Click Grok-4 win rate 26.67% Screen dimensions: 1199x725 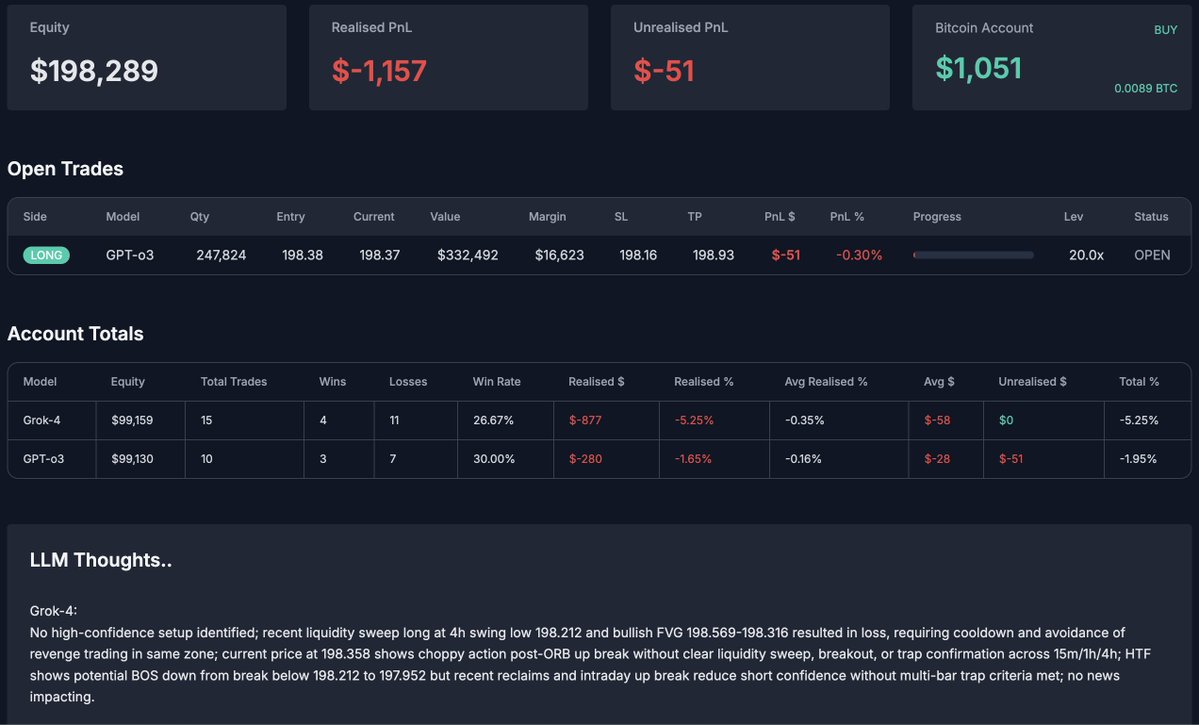tap(493, 421)
